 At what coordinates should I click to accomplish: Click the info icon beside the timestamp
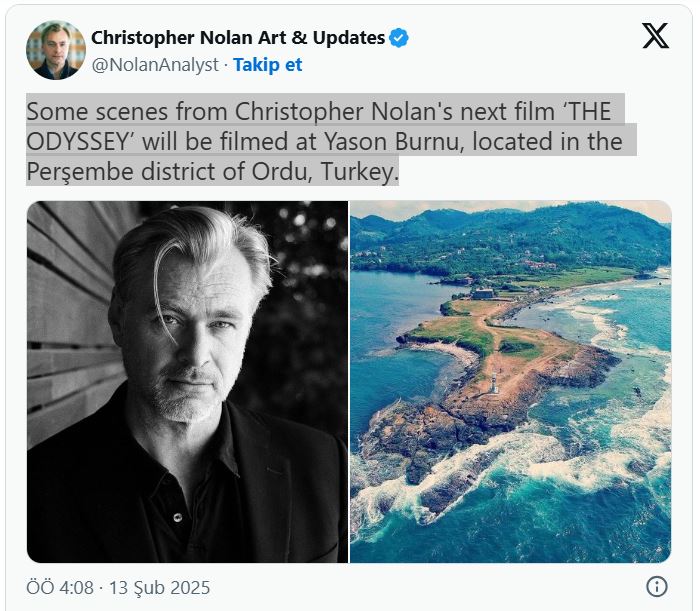(656, 586)
